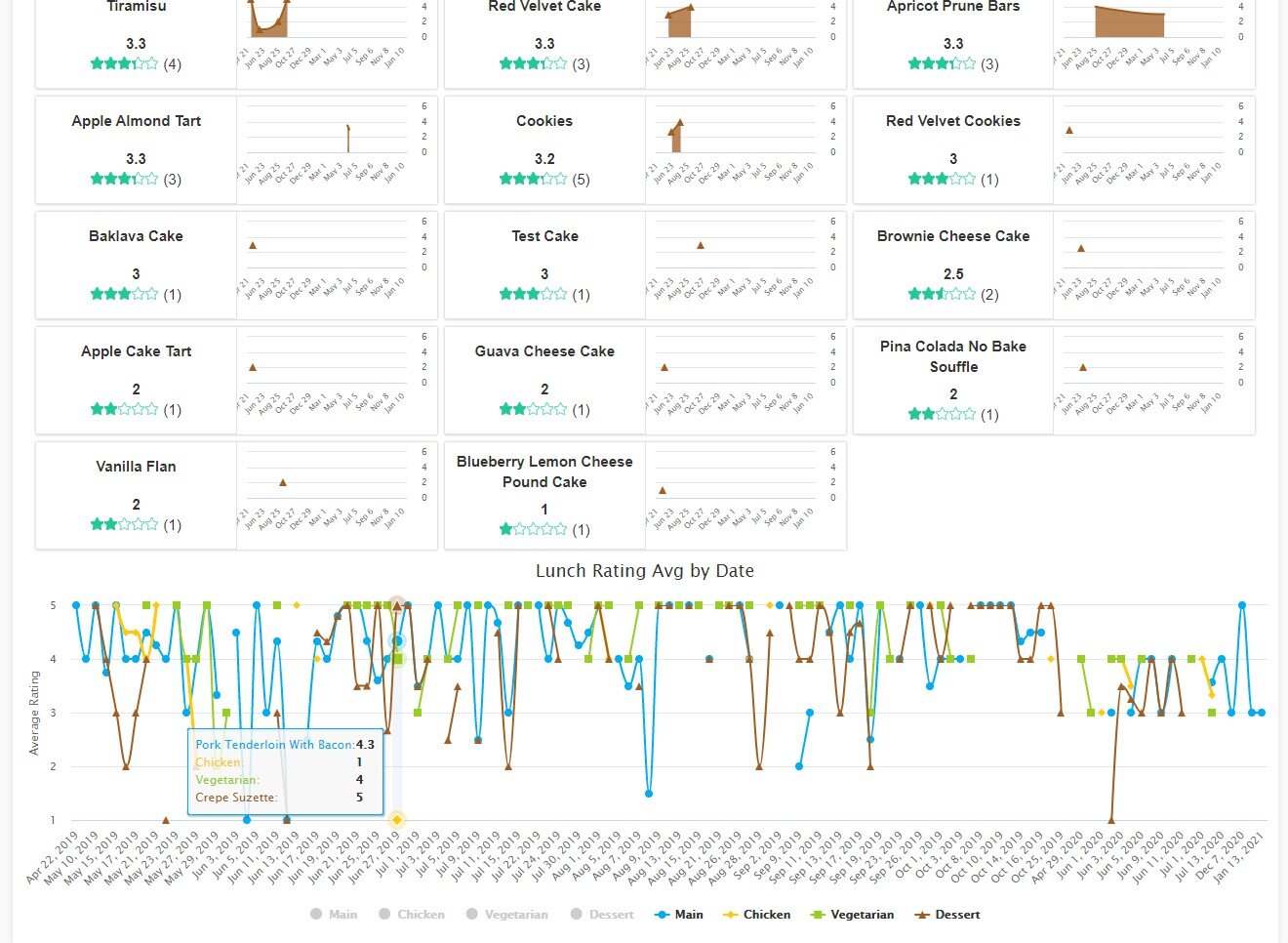Click the Test Cake title
This screenshot has width=1288, height=943.
[544, 236]
